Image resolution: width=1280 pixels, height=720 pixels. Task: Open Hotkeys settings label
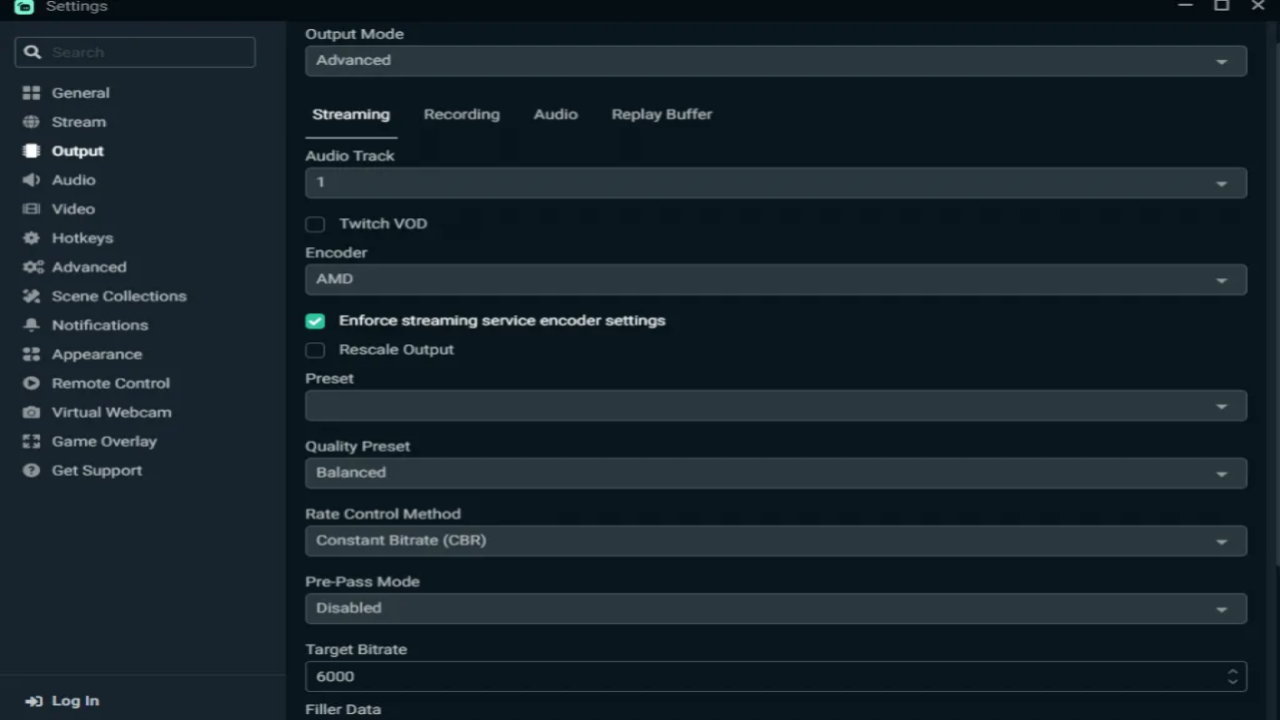[82, 238]
